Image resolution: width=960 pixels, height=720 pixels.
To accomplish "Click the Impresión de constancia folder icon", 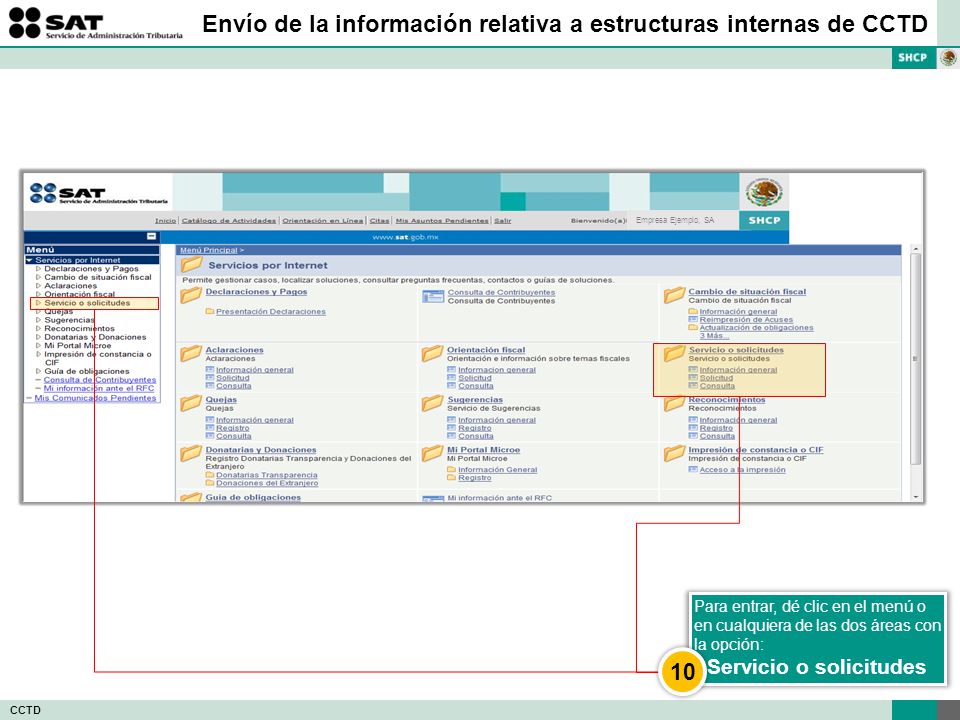I will coord(673,453).
